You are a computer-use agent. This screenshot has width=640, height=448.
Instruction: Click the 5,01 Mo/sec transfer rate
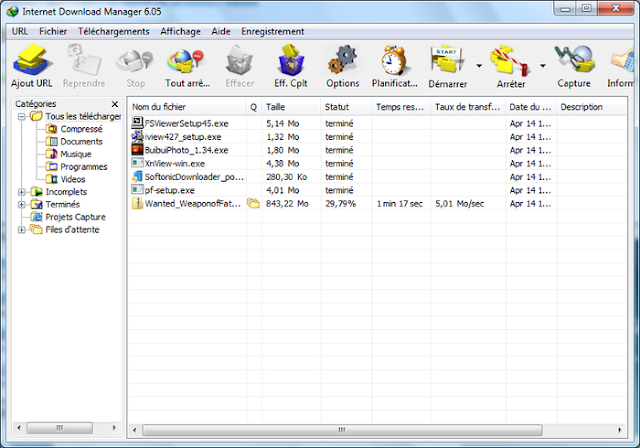point(460,204)
